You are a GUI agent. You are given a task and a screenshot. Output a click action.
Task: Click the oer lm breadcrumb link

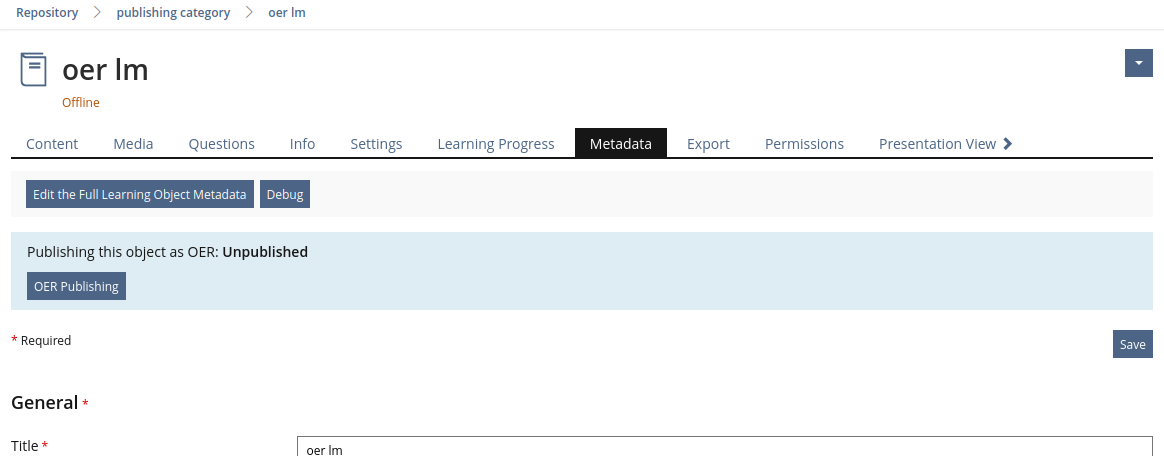287,13
